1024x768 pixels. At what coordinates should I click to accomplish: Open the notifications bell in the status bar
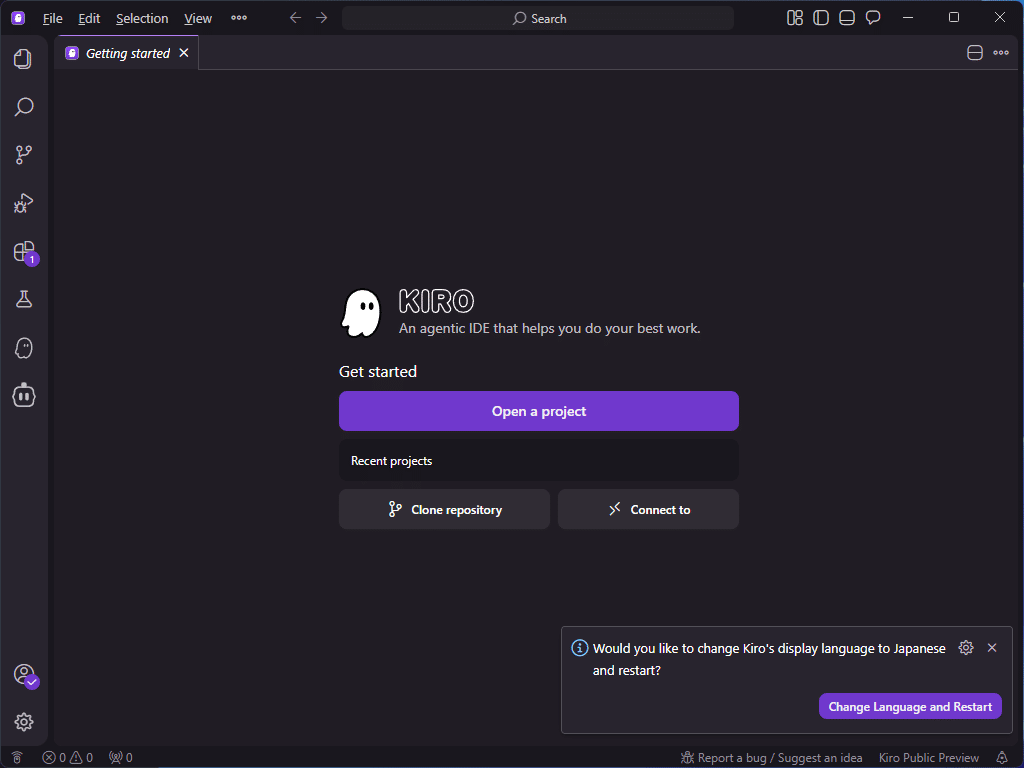1002,757
